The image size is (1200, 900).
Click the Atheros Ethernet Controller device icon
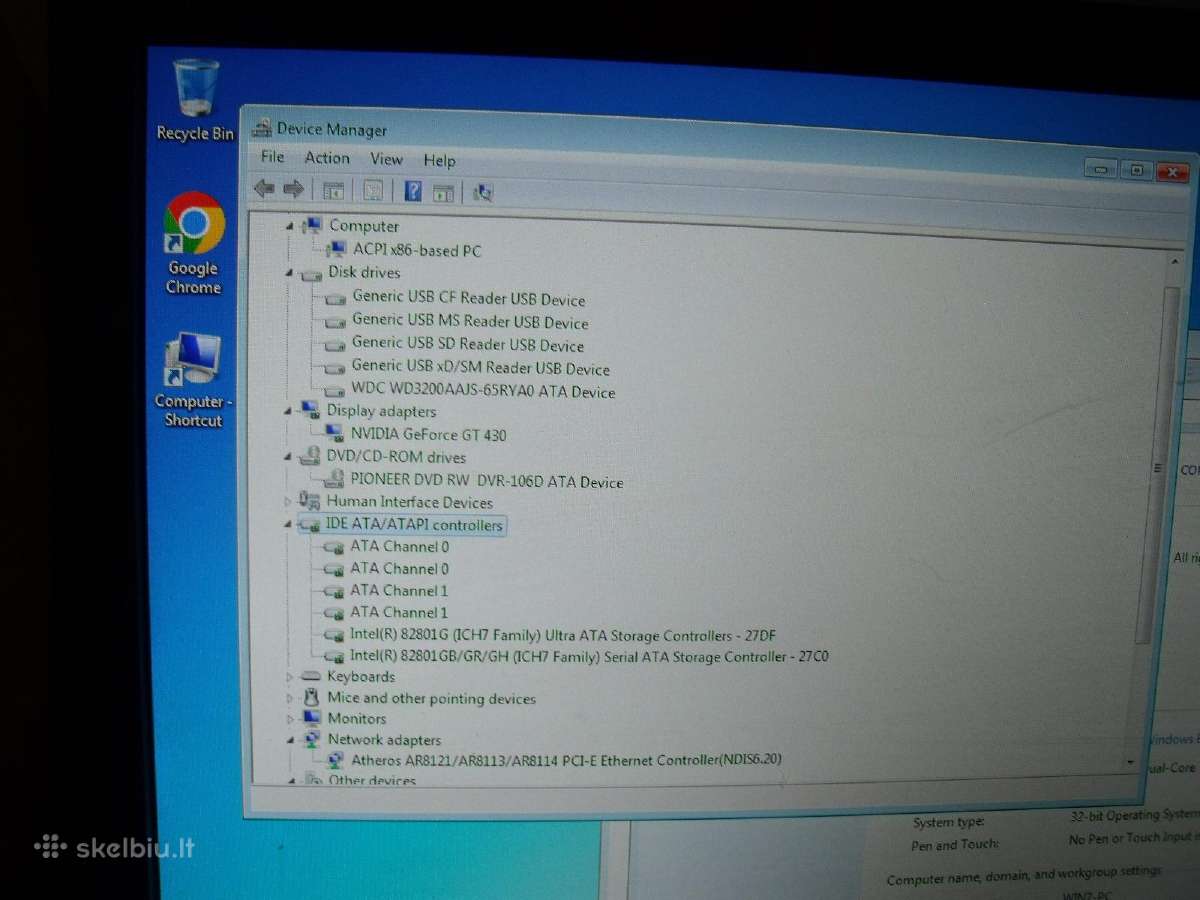(x=335, y=760)
